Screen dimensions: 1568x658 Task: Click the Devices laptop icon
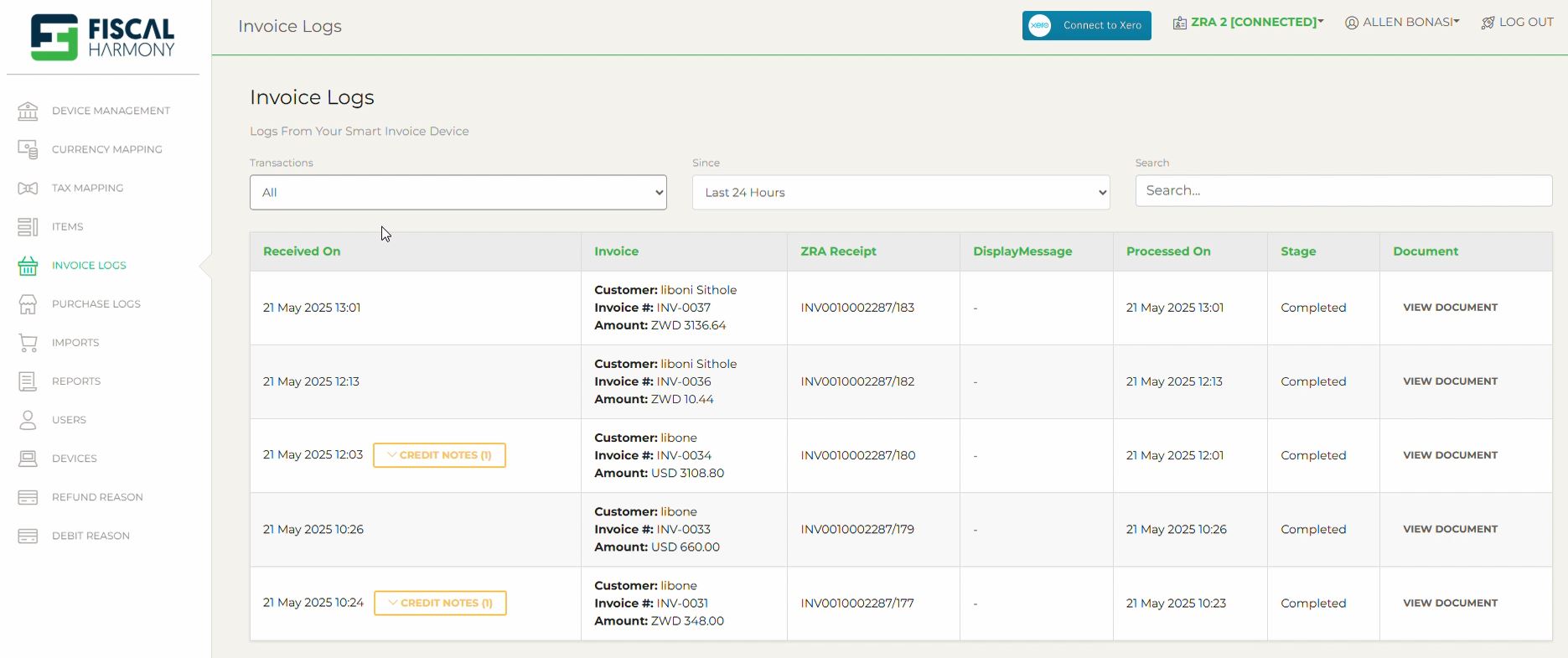28,458
